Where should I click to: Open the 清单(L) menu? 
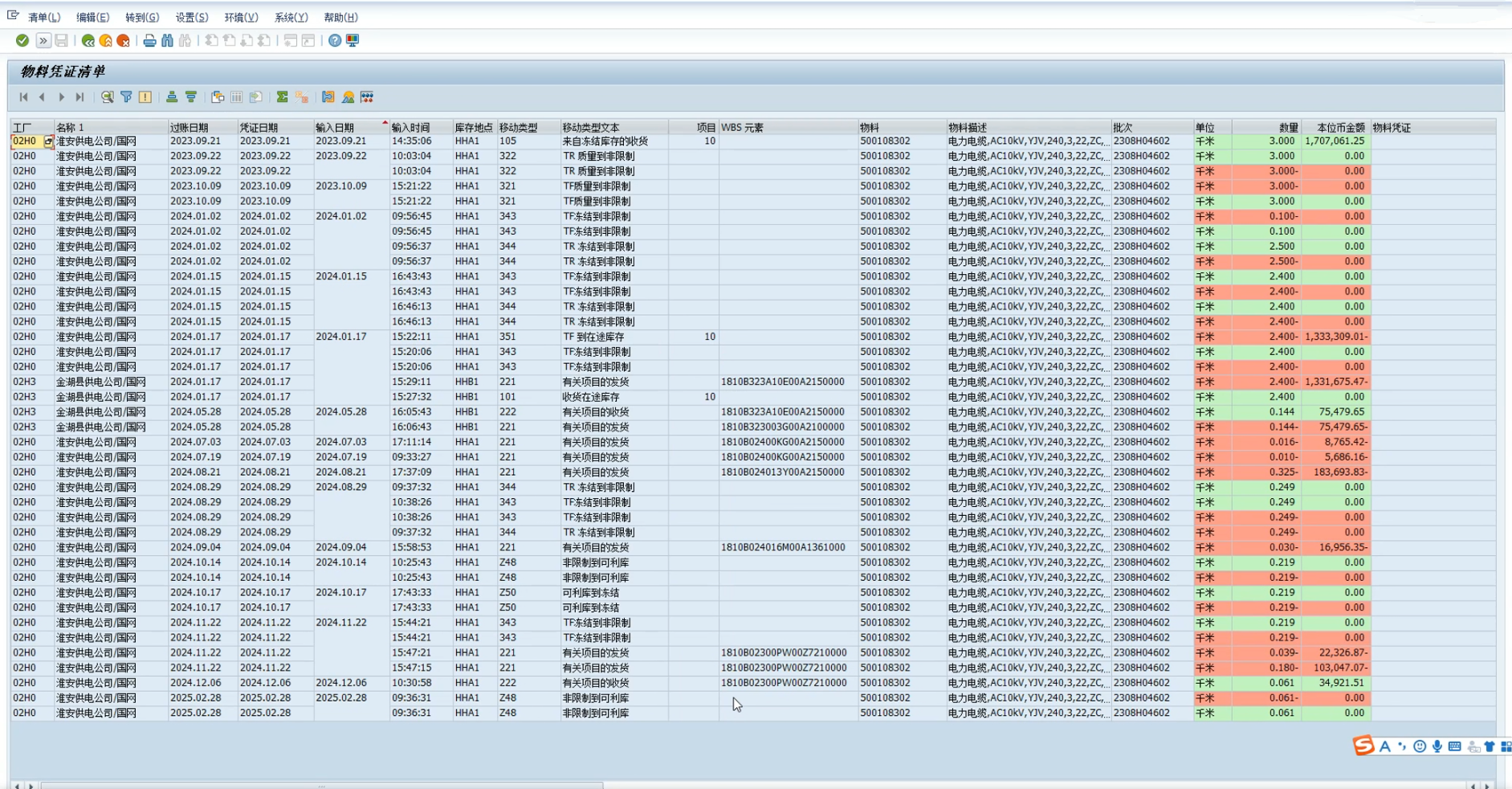tap(43, 17)
